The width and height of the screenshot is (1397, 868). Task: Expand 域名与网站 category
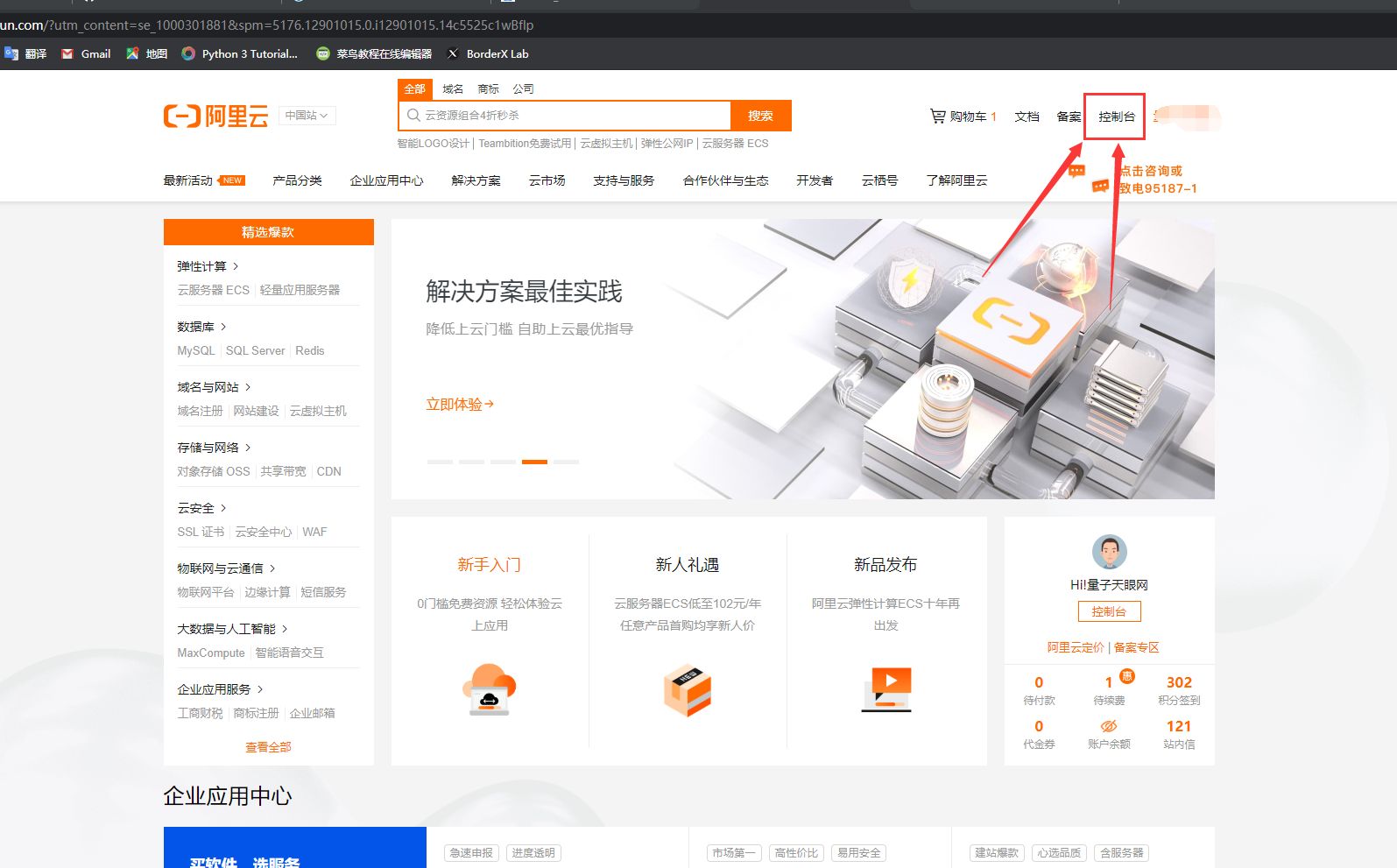pyautogui.click(x=214, y=387)
